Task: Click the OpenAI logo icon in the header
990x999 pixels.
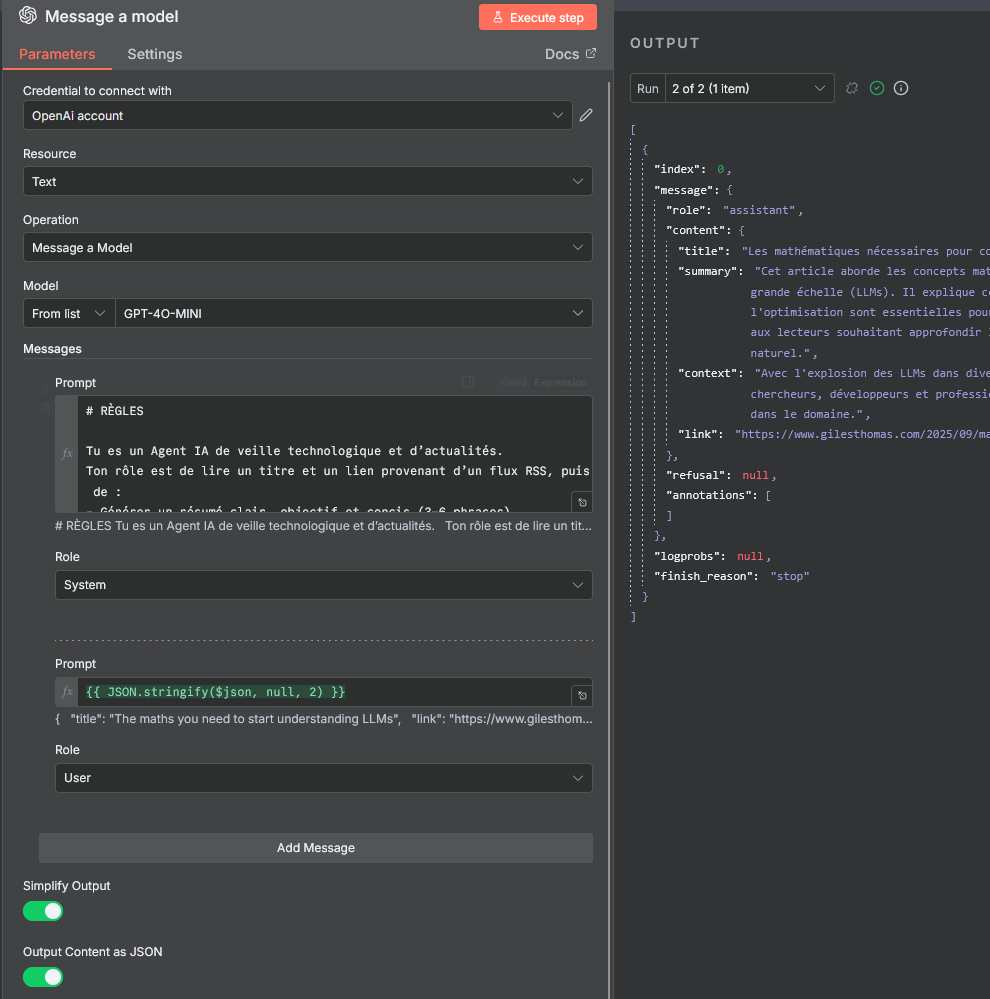Action: (28, 16)
